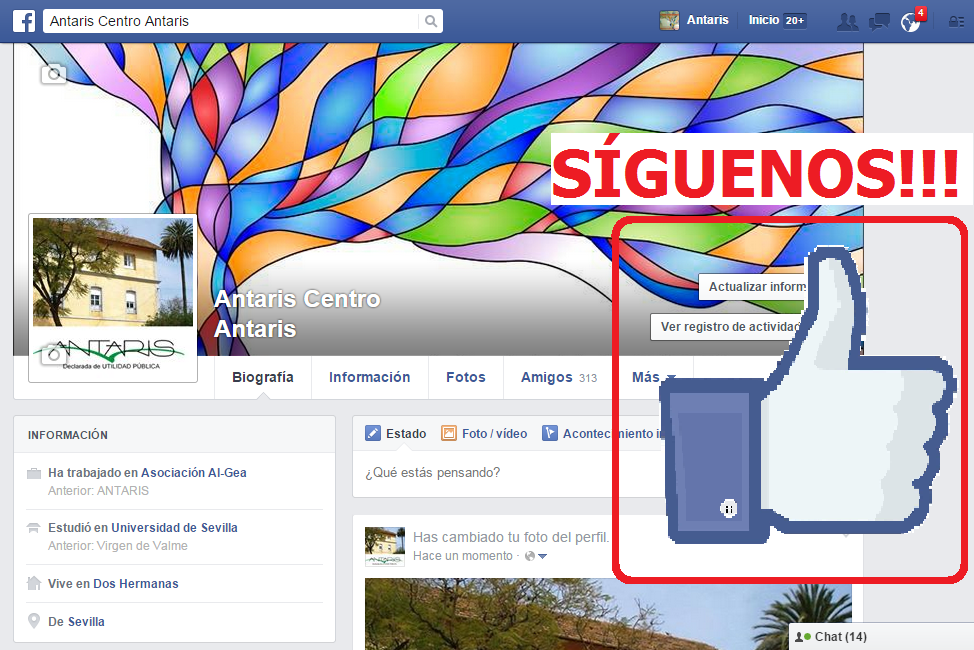The width and height of the screenshot is (974, 650).
Task: Click 'Anterior: ANTARIS' text
Action: [98, 491]
